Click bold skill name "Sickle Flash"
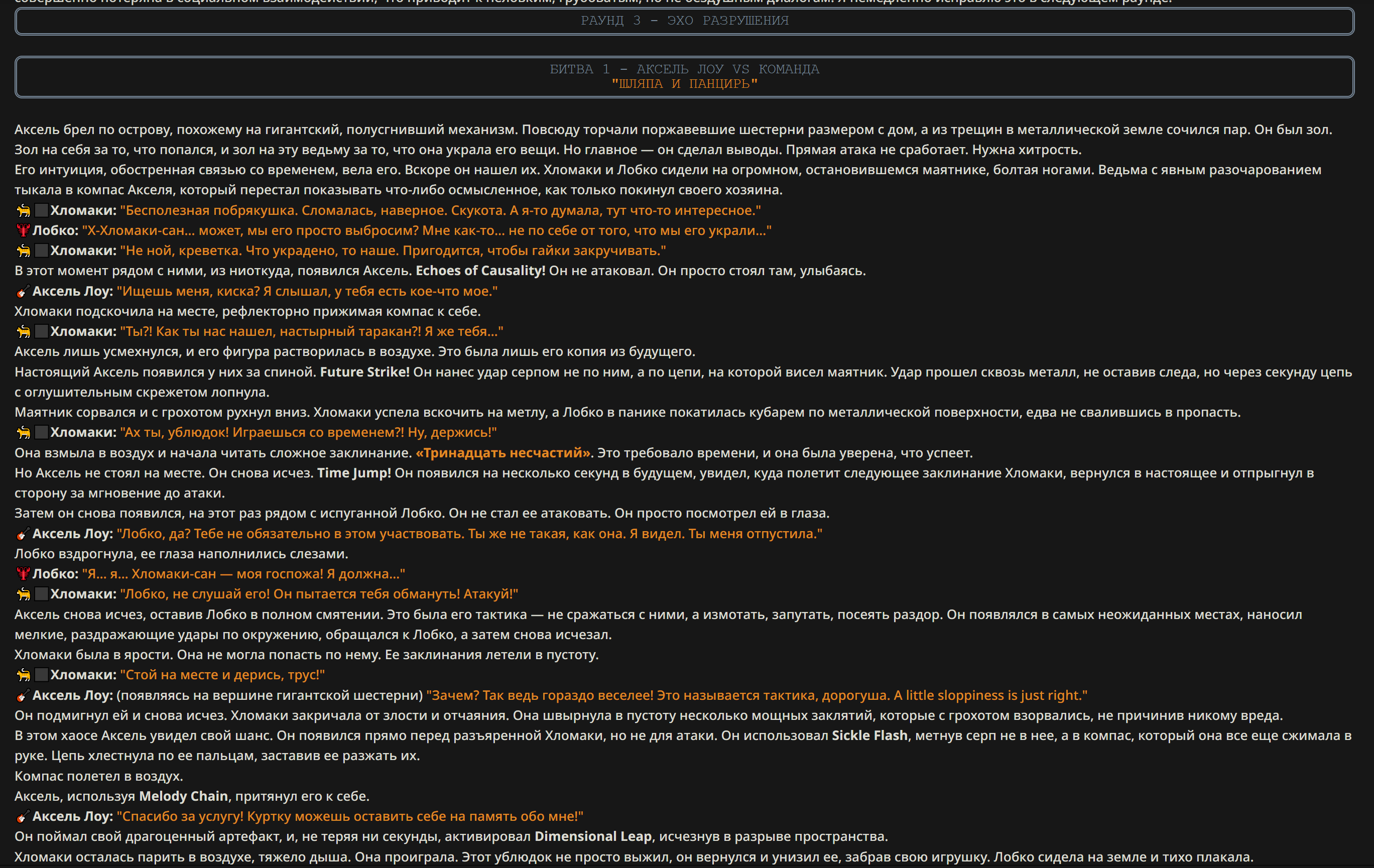Viewport: 1374px width, 868px height. click(869, 735)
